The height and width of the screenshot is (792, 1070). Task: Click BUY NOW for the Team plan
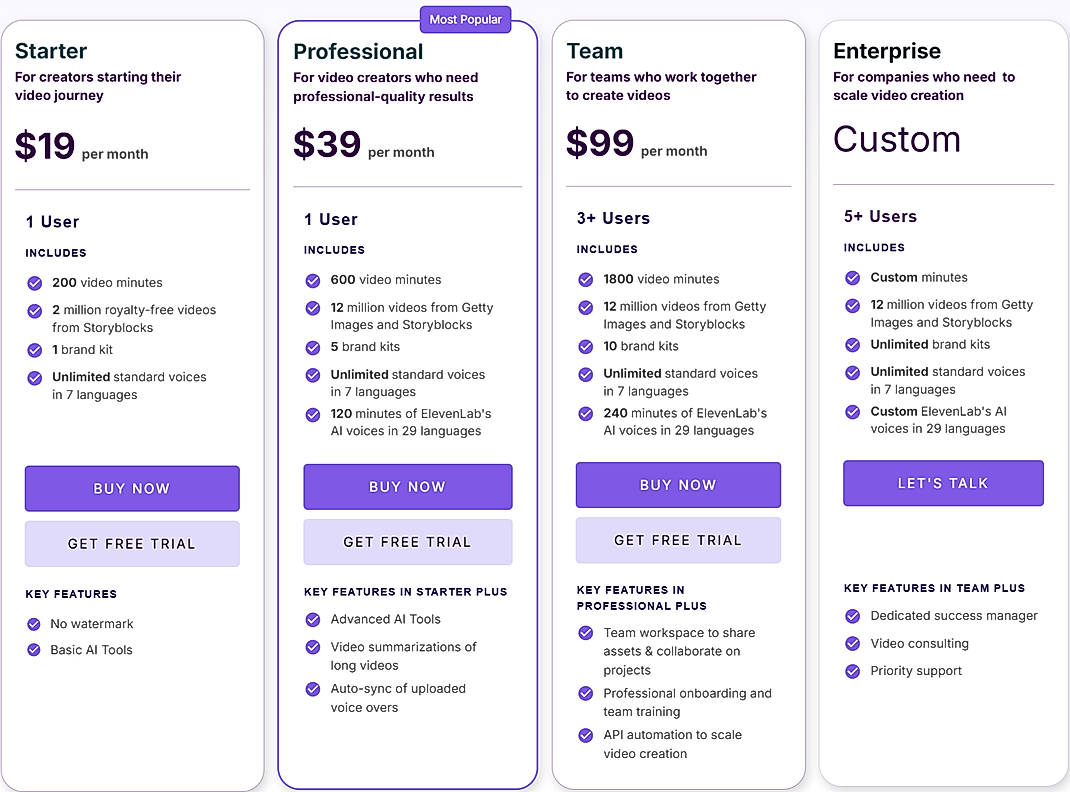(x=678, y=485)
